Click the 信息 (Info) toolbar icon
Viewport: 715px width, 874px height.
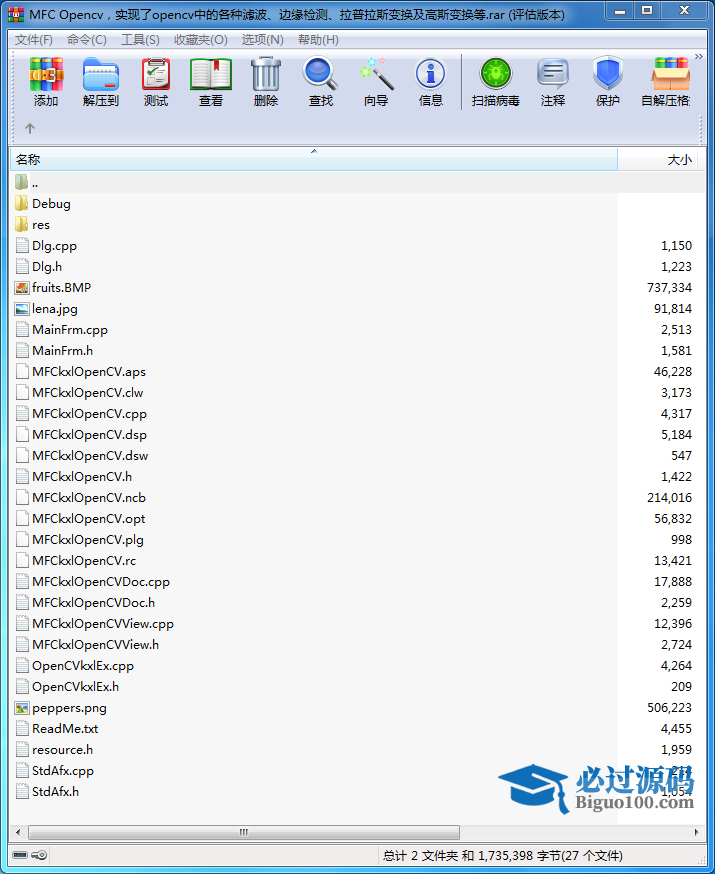[x=430, y=74]
